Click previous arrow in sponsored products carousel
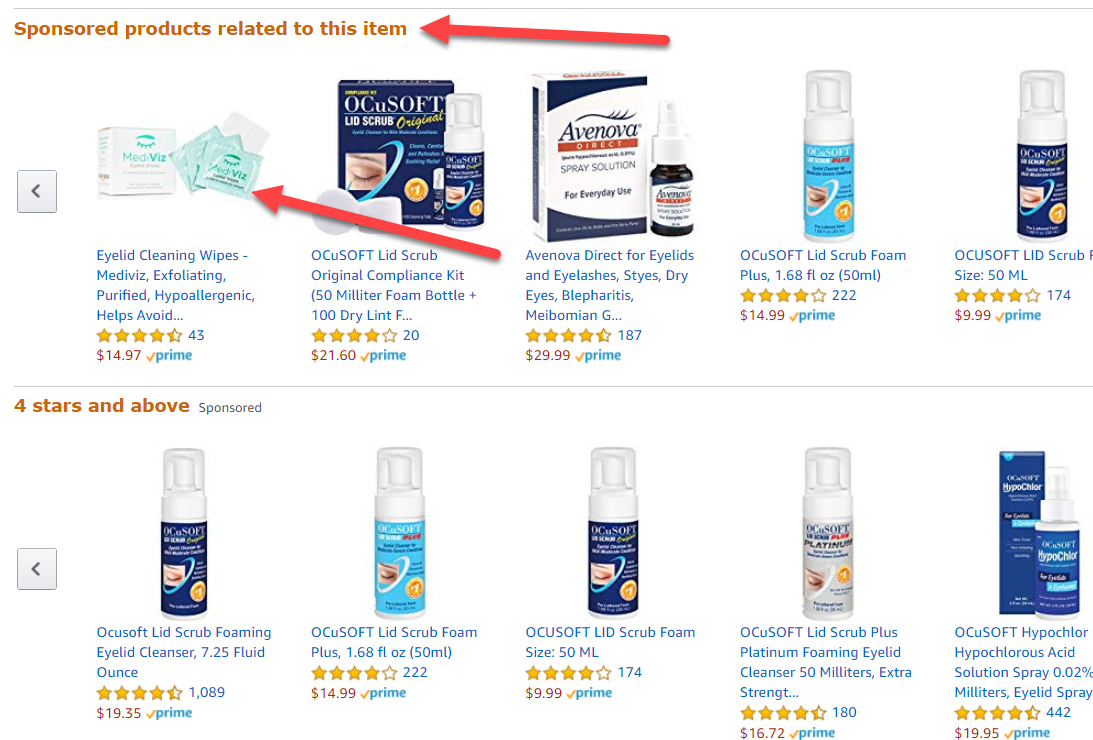This screenshot has width=1093, height=740. click(37, 191)
